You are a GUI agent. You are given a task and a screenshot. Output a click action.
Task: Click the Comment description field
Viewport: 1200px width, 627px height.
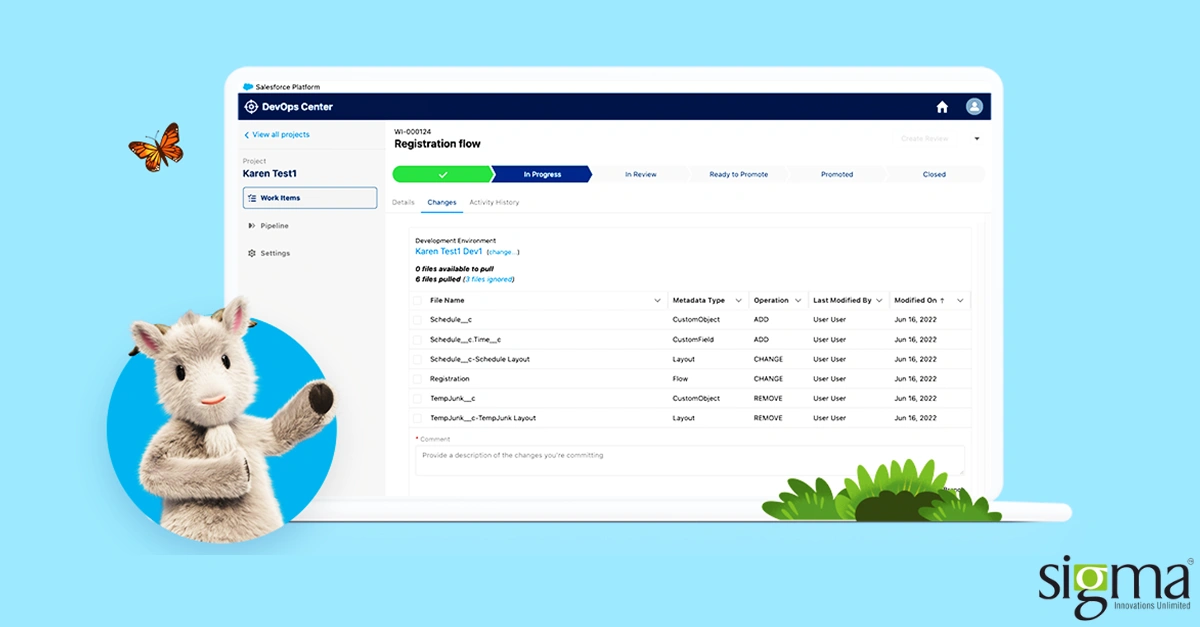click(690, 460)
